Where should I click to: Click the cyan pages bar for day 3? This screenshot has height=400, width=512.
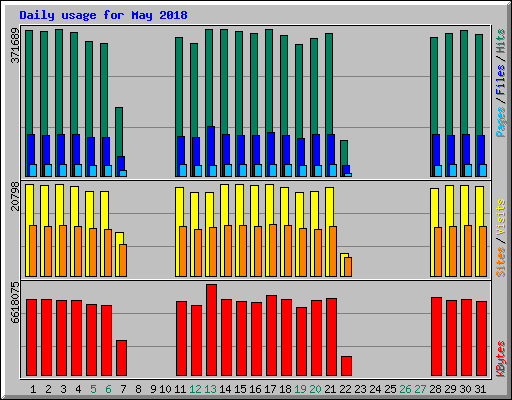[x=63, y=170]
